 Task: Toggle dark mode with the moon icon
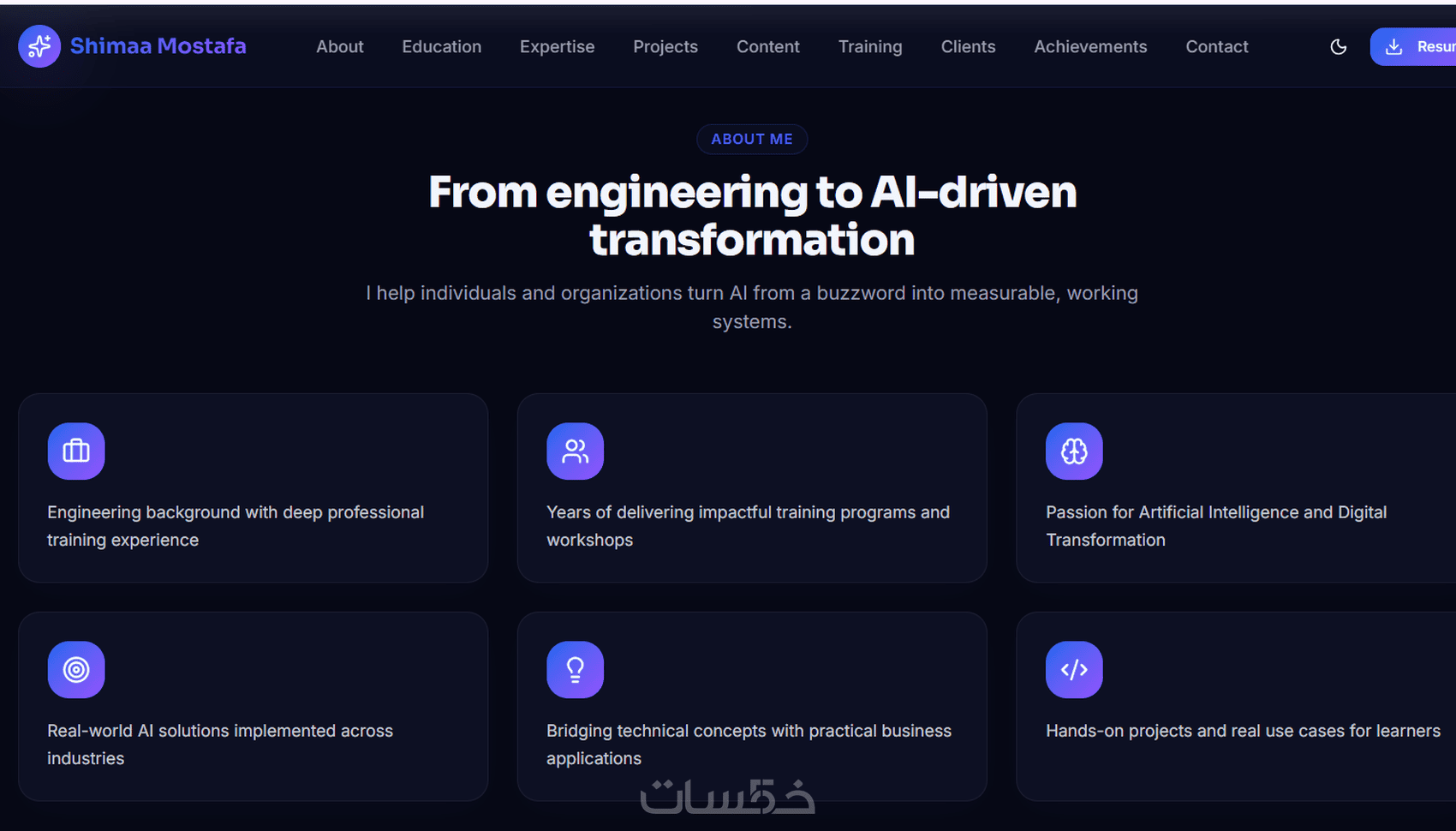click(x=1339, y=47)
